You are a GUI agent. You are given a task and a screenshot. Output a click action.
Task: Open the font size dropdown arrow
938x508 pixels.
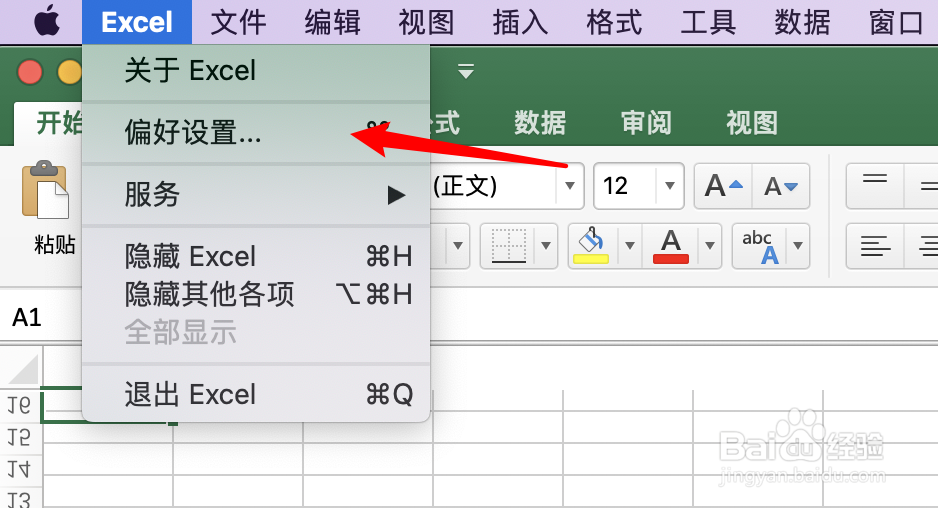click(x=670, y=186)
